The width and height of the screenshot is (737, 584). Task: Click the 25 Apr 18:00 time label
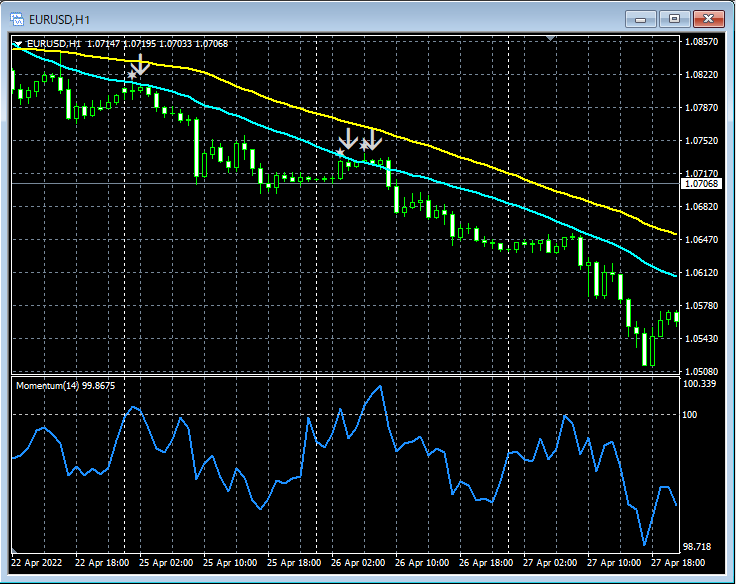294,562
